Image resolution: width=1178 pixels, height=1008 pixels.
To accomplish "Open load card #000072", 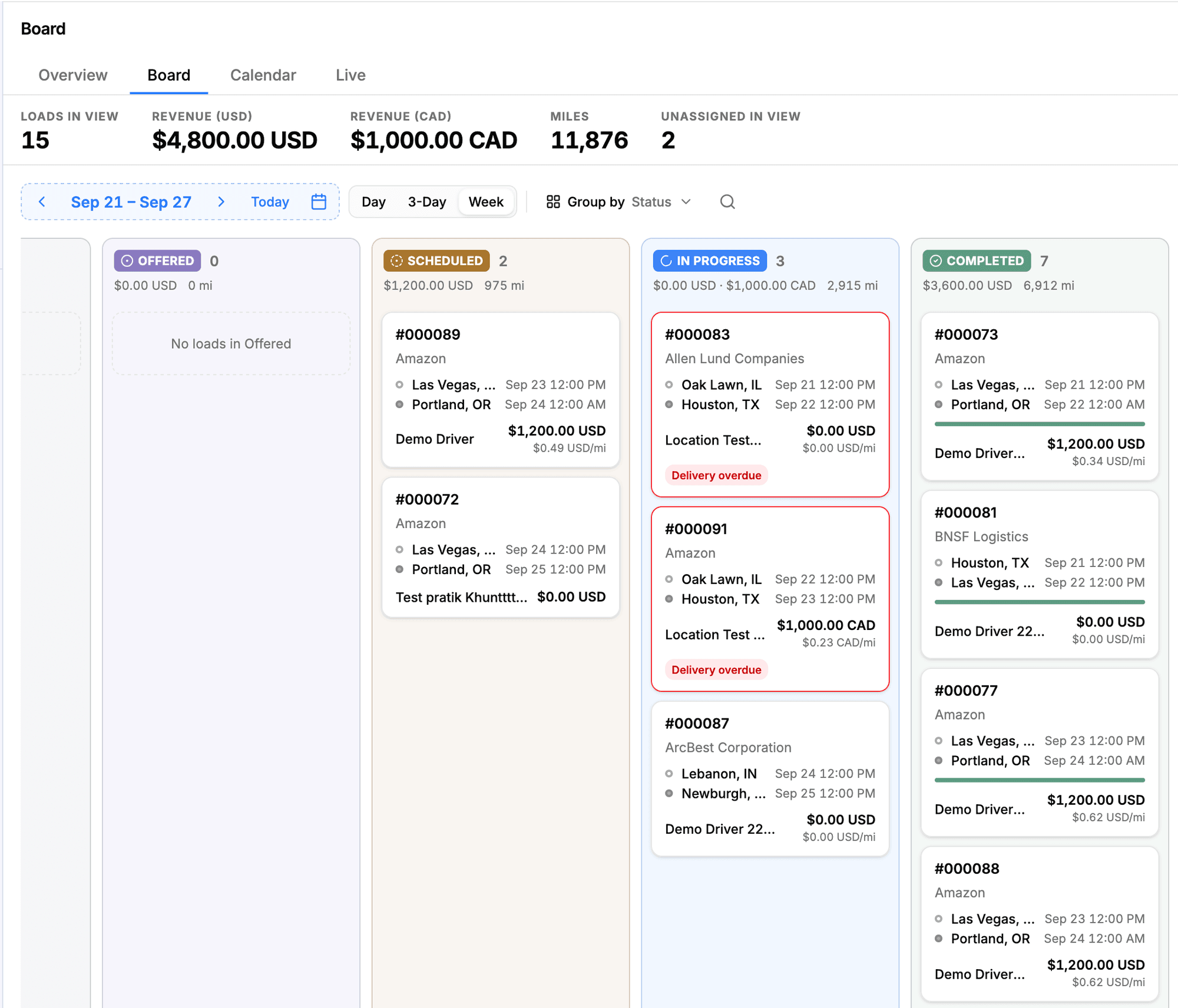I will (x=501, y=547).
